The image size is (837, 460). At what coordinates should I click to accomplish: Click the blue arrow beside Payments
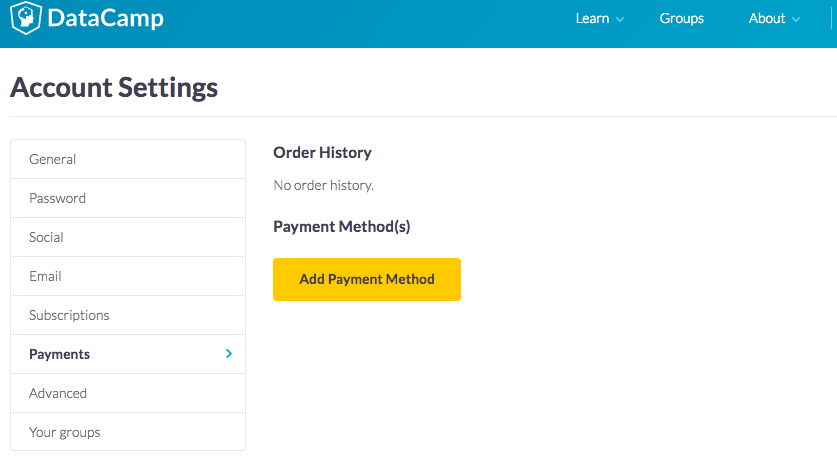pos(229,354)
